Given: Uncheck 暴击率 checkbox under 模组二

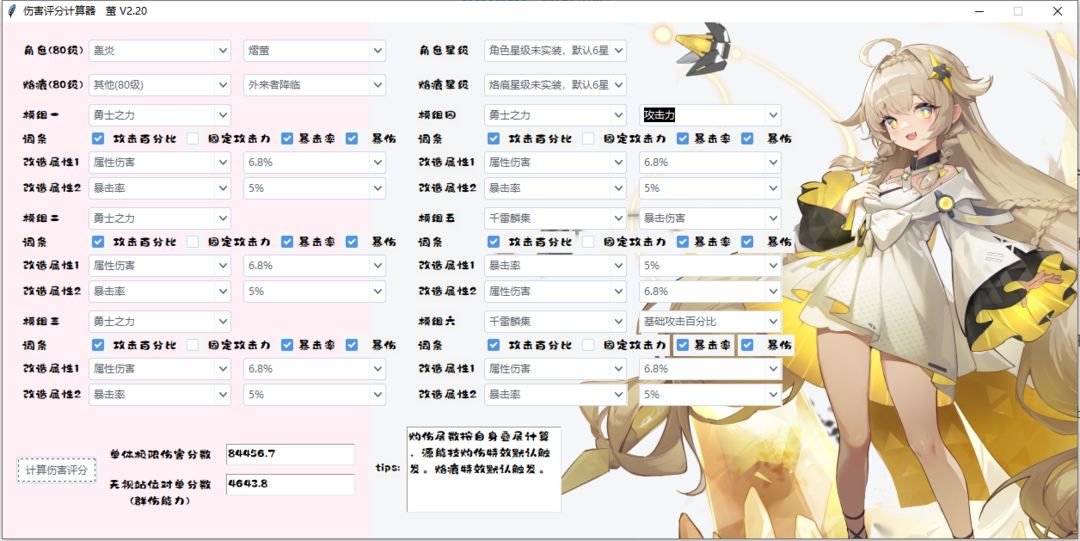Looking at the screenshot, I should click(287, 242).
